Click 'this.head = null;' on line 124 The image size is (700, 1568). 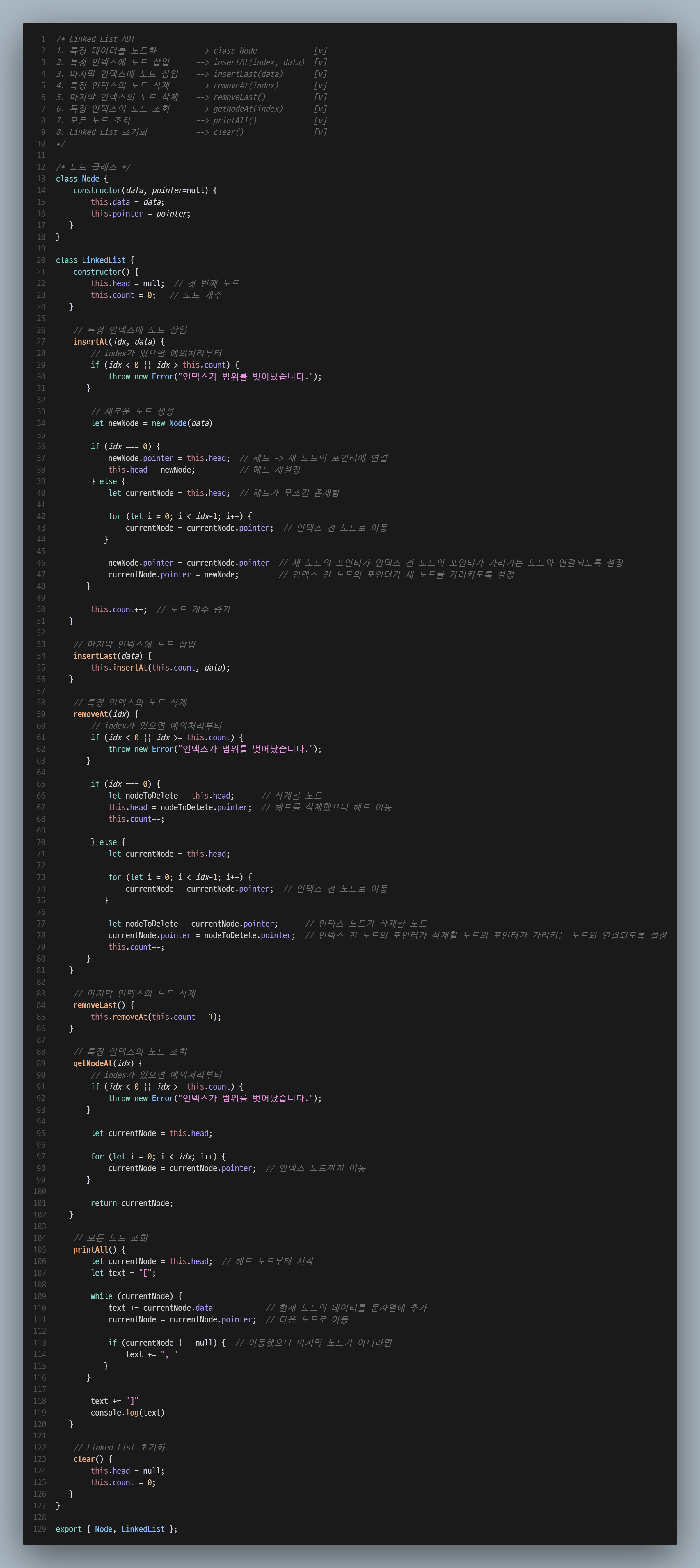click(127, 1471)
